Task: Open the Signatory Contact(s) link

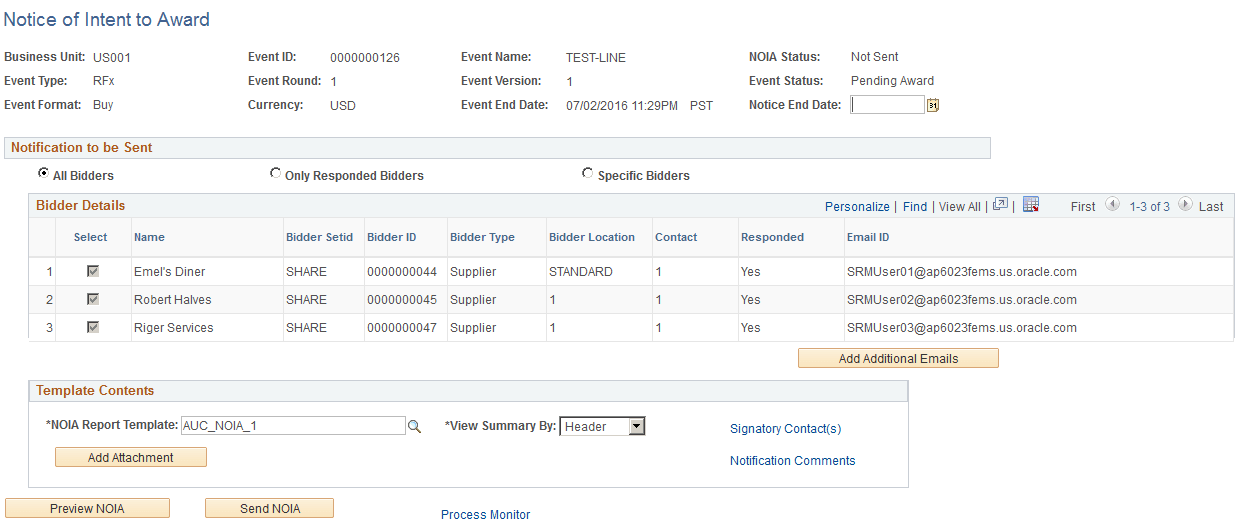Action: (x=785, y=429)
